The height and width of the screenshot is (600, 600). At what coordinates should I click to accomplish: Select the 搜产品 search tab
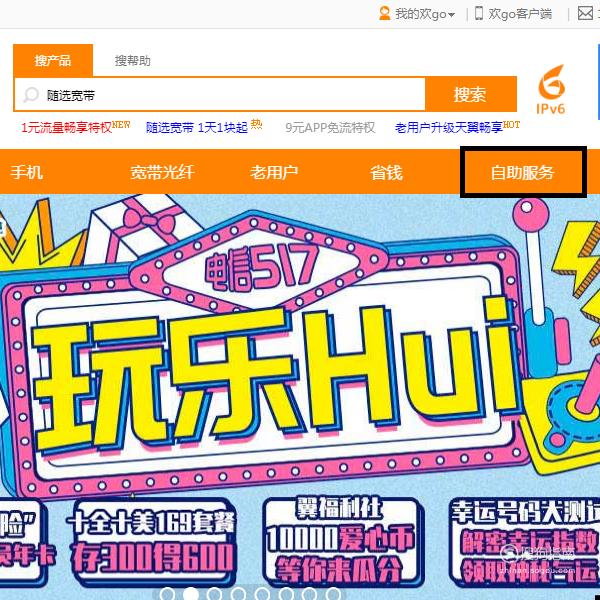[53, 60]
